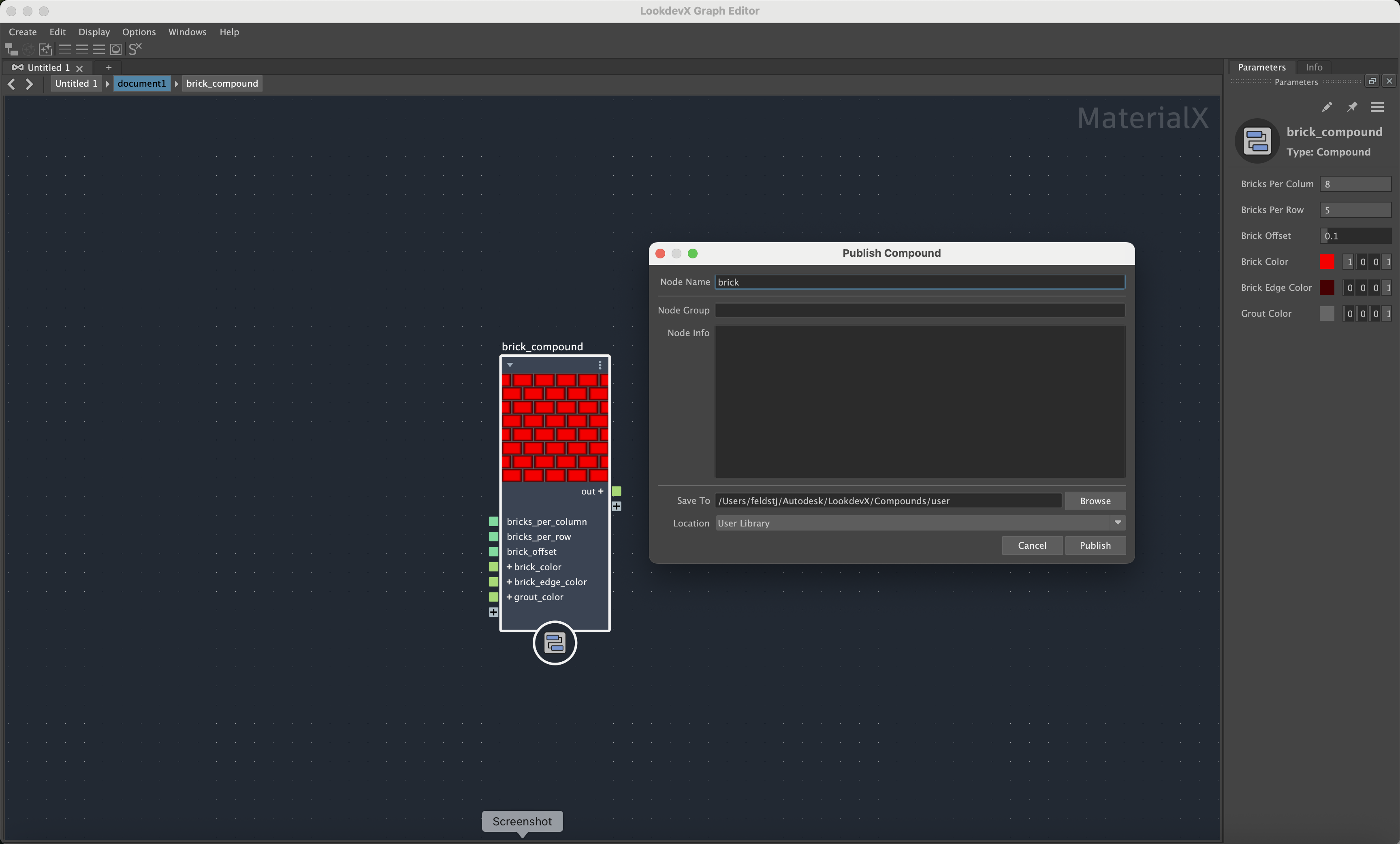Open the Create menu
This screenshot has width=1400, height=844.
23,32
